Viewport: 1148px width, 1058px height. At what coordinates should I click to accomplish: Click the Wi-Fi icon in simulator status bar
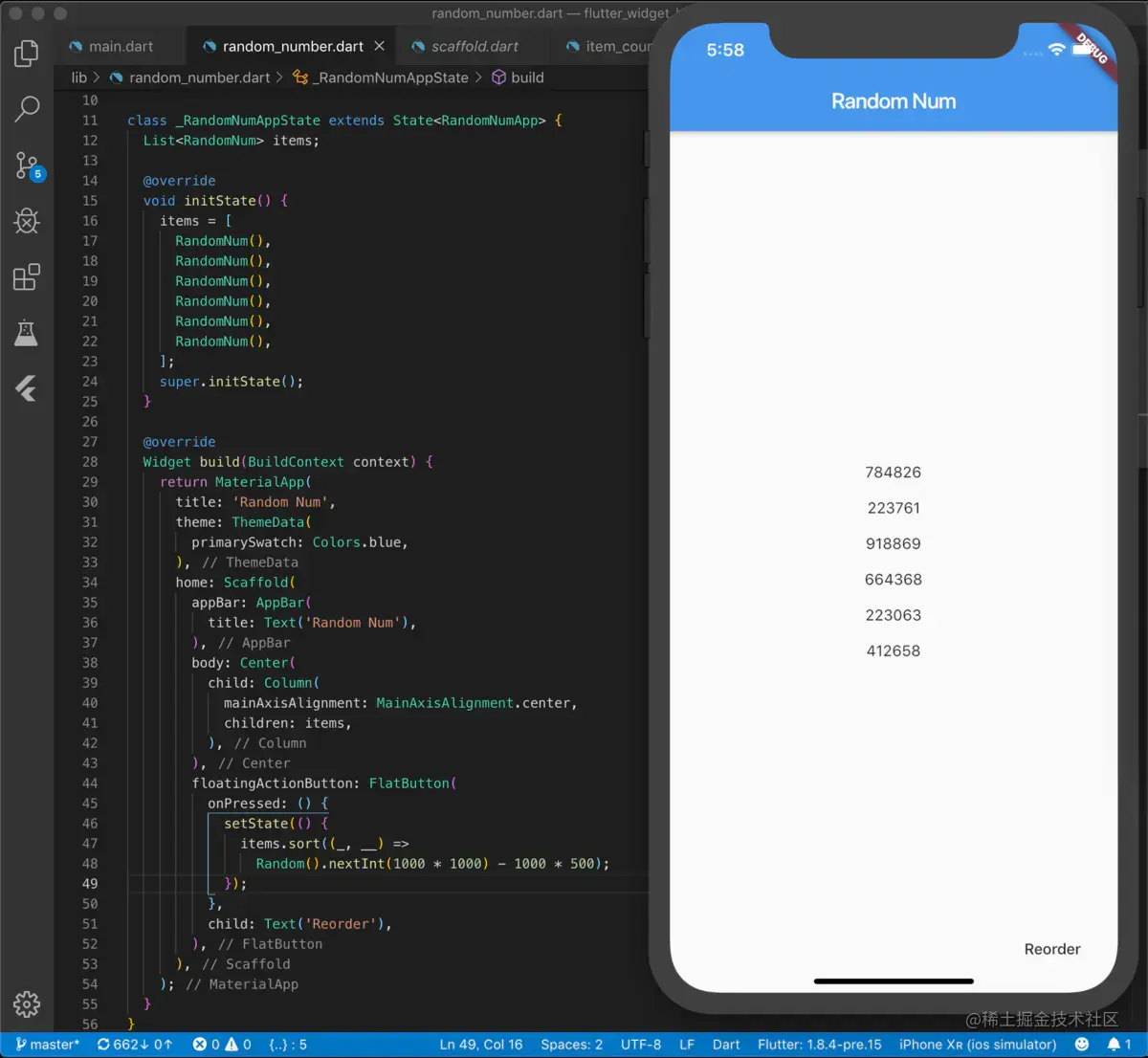pos(1056,50)
